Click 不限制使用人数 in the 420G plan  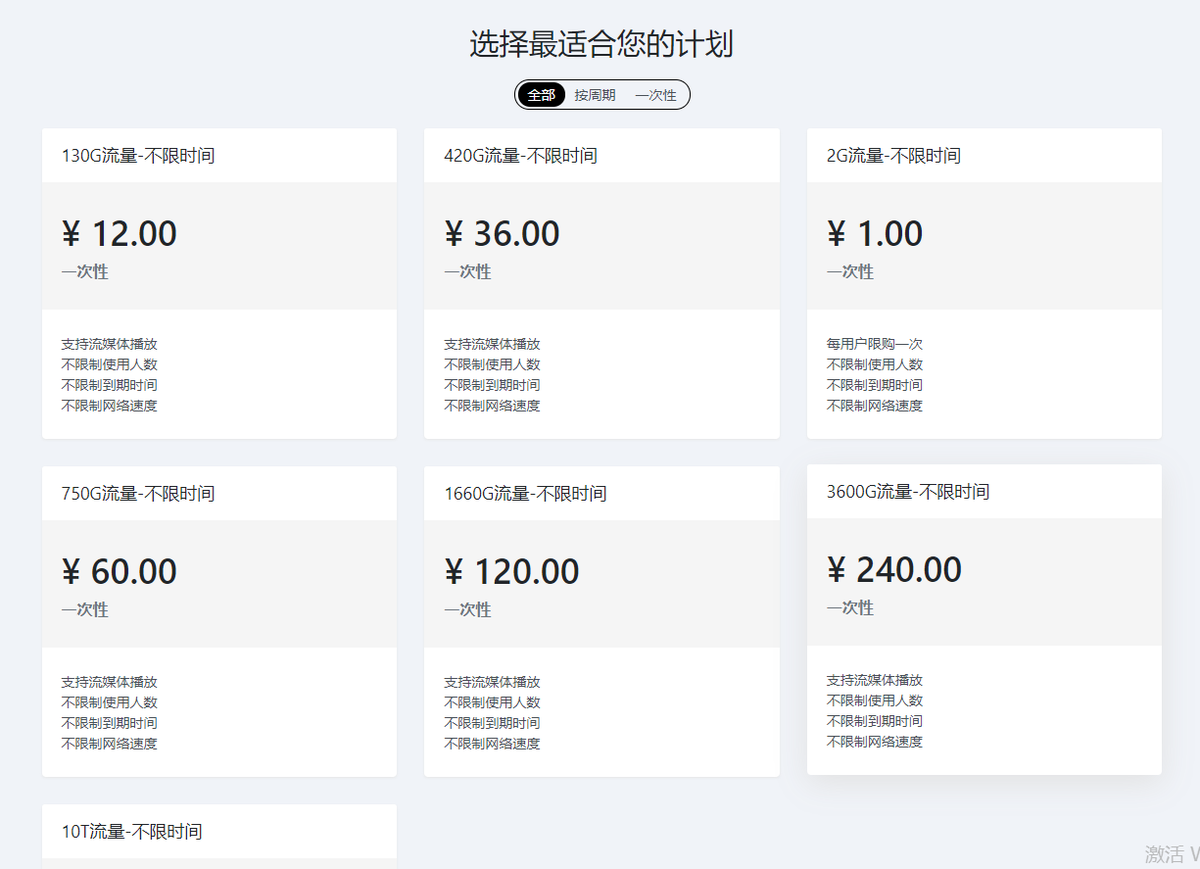click(x=492, y=365)
